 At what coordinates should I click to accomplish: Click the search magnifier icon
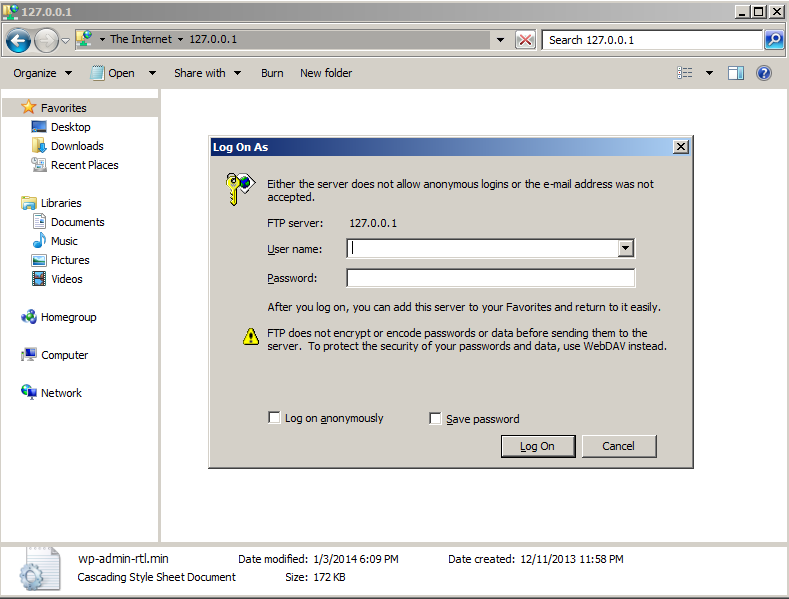(x=773, y=40)
